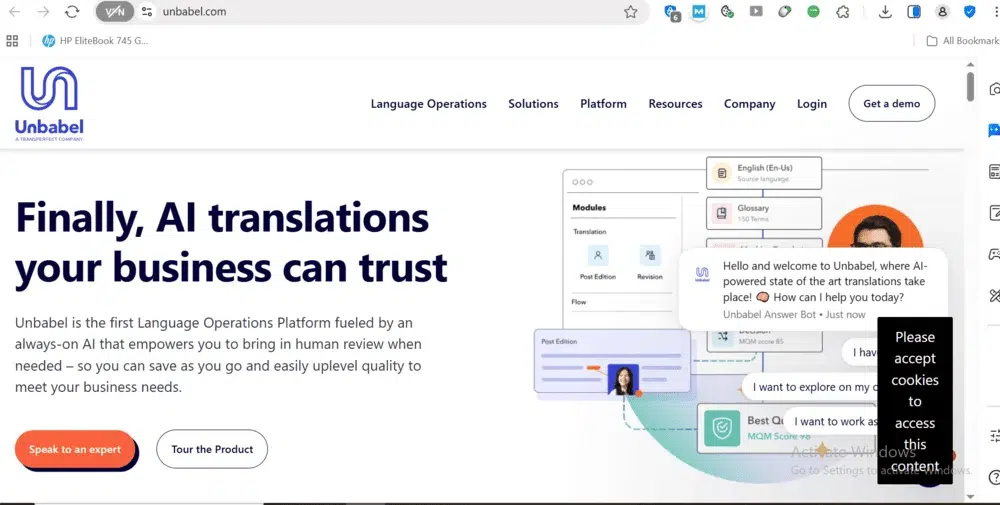The height and width of the screenshot is (505, 1000).
Task: Click the Post Edition module icon in illustration
Action: pyautogui.click(x=598, y=256)
